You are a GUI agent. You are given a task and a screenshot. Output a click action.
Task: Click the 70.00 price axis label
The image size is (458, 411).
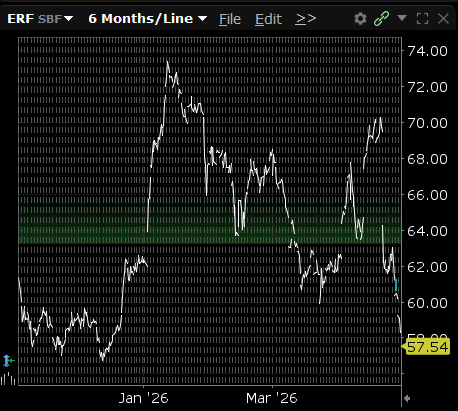point(427,123)
